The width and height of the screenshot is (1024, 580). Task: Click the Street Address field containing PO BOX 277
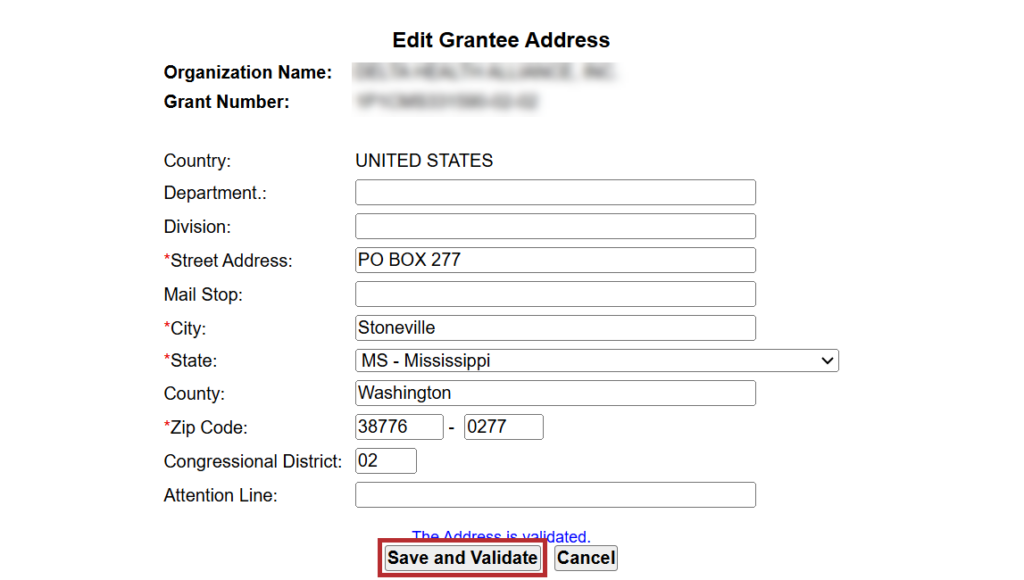pyautogui.click(x=555, y=260)
